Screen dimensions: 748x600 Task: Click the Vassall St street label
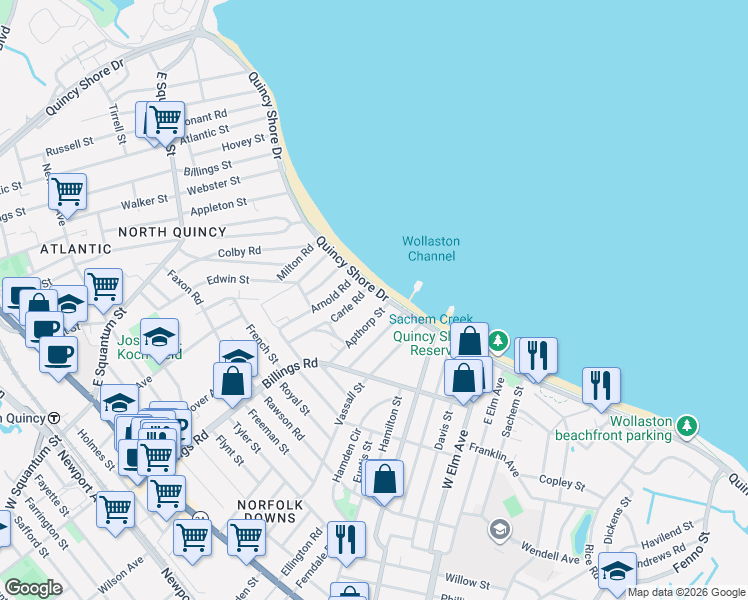click(349, 403)
